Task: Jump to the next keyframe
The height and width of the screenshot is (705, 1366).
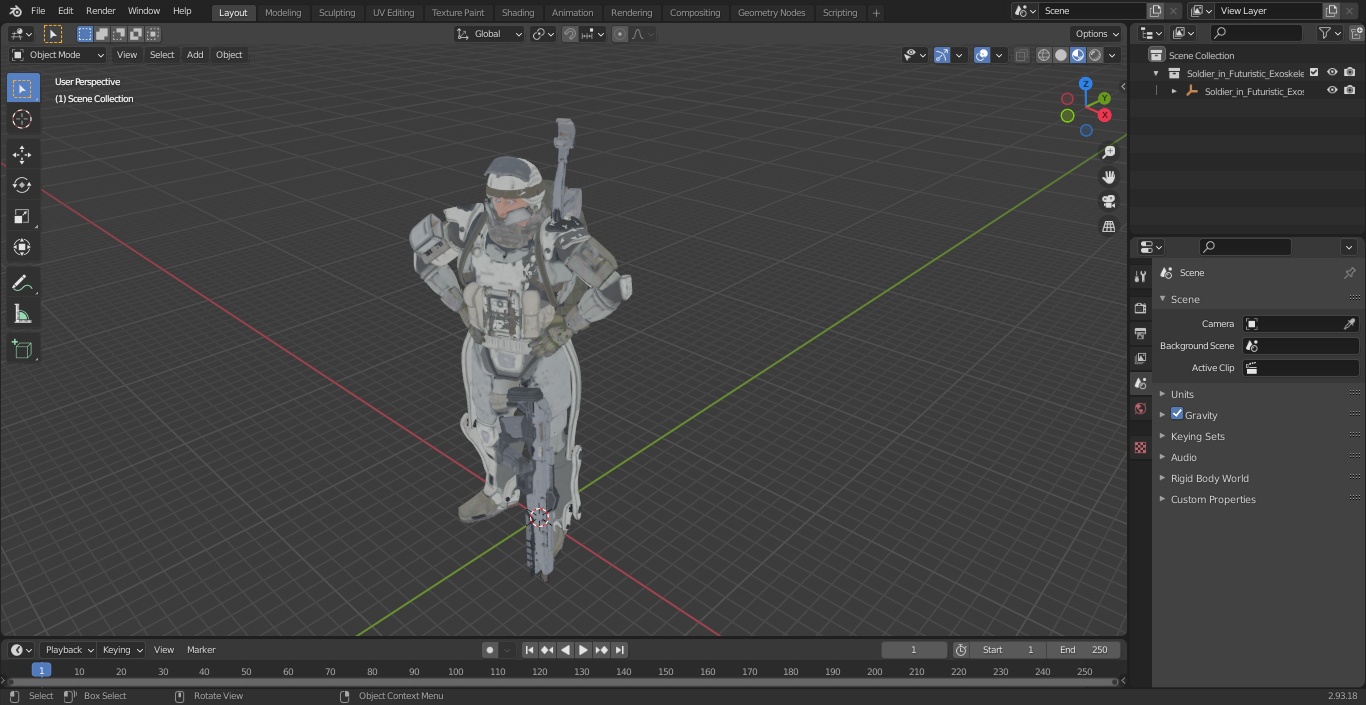Action: (x=601, y=650)
